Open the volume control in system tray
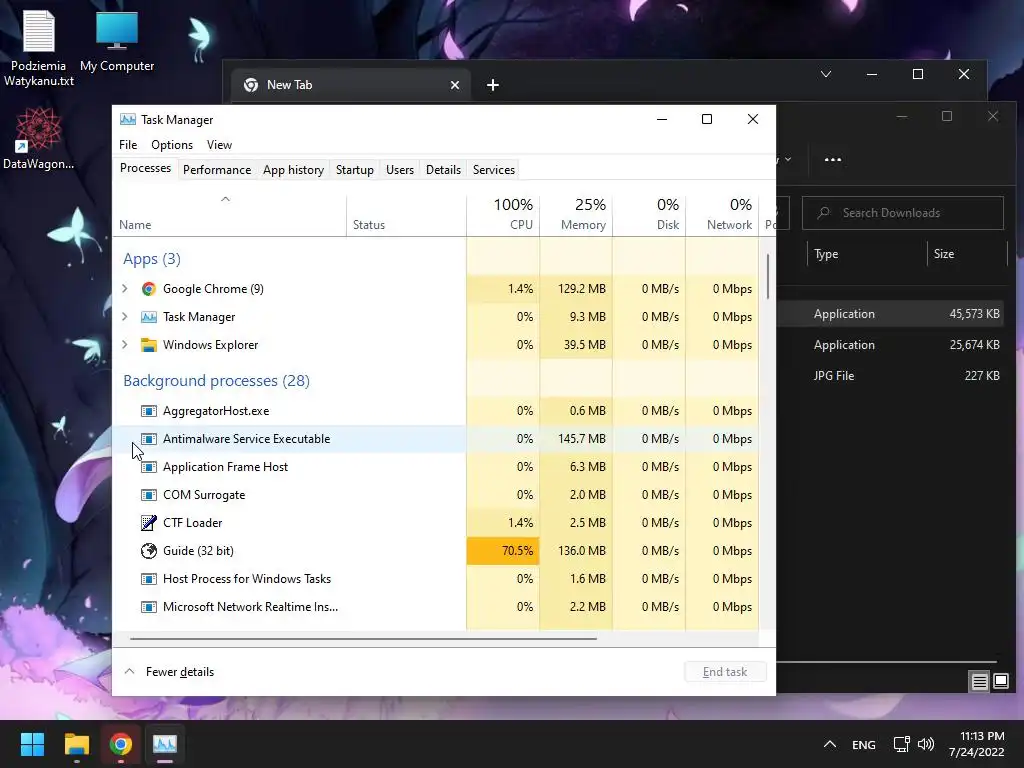 tap(925, 744)
